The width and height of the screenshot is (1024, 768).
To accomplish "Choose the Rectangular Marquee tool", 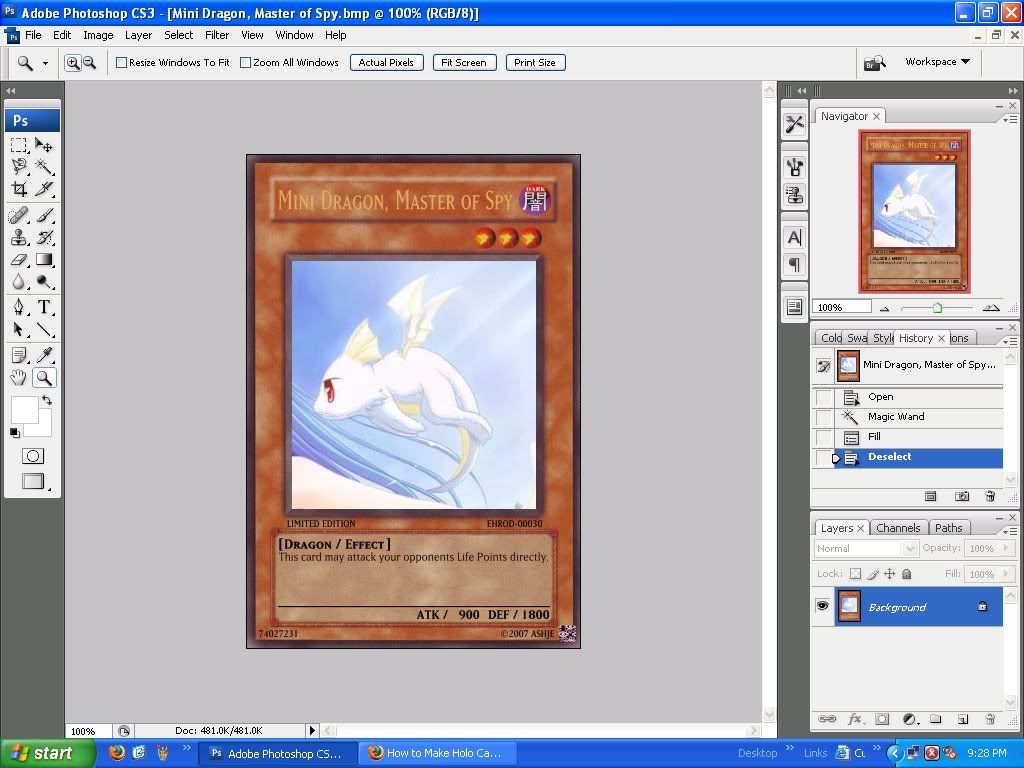I will coord(19,145).
